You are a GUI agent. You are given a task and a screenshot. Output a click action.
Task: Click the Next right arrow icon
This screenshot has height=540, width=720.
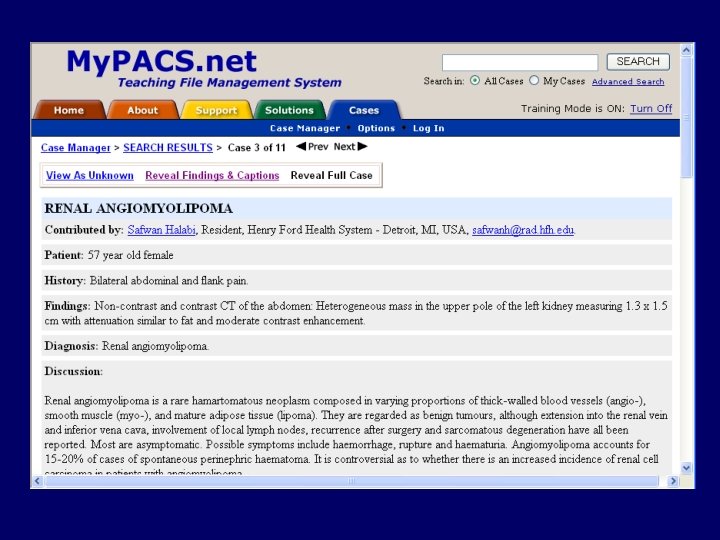pos(362,146)
